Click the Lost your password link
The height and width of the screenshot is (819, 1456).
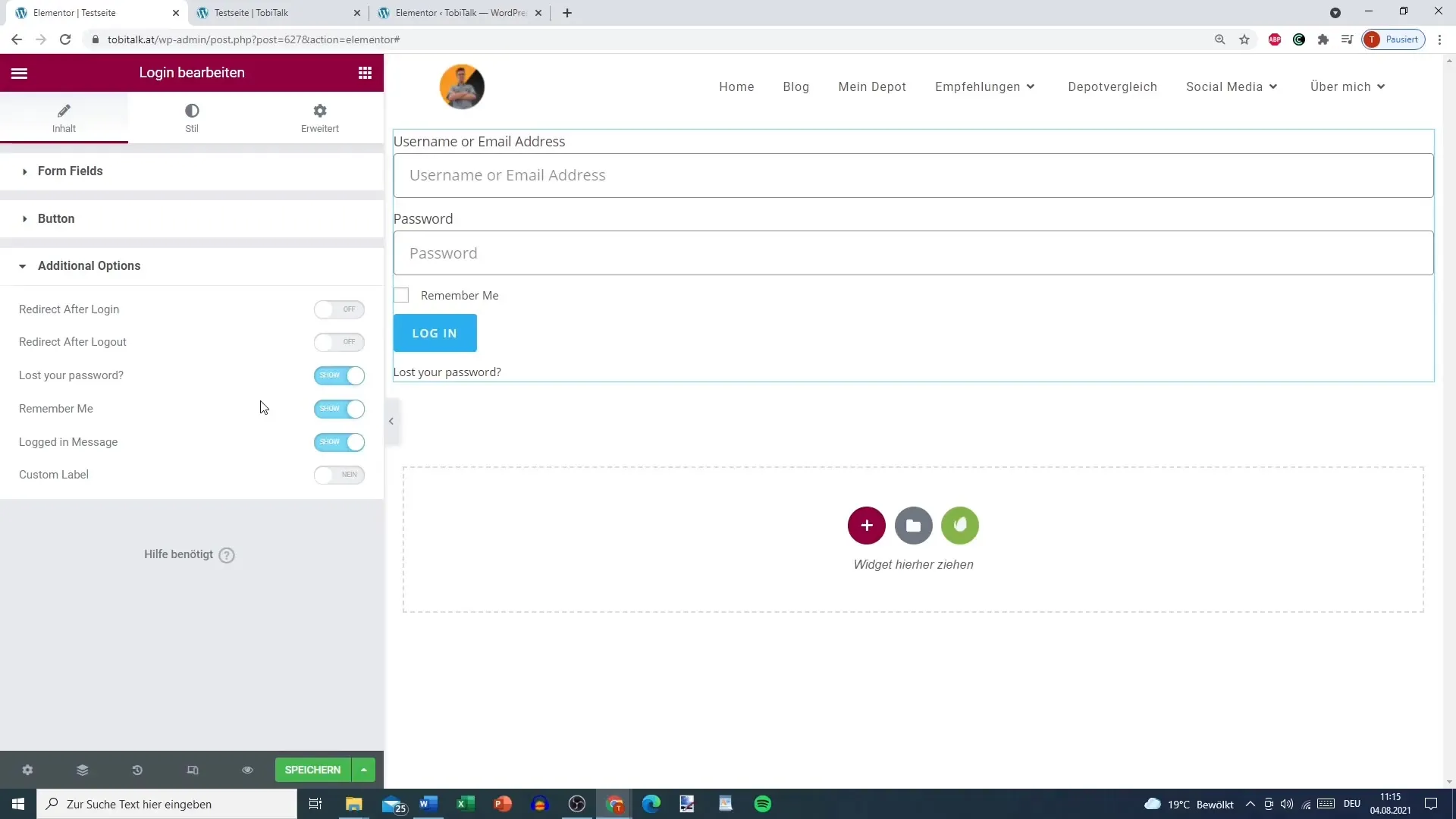point(447,372)
